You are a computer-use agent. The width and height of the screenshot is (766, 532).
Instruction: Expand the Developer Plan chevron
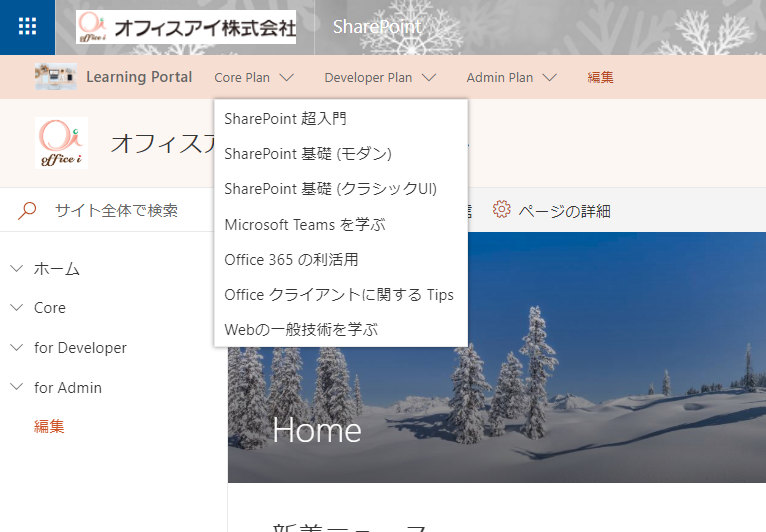429,78
